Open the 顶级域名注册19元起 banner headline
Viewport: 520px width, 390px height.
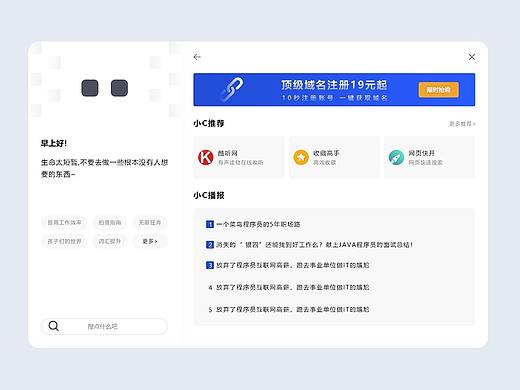(x=334, y=85)
